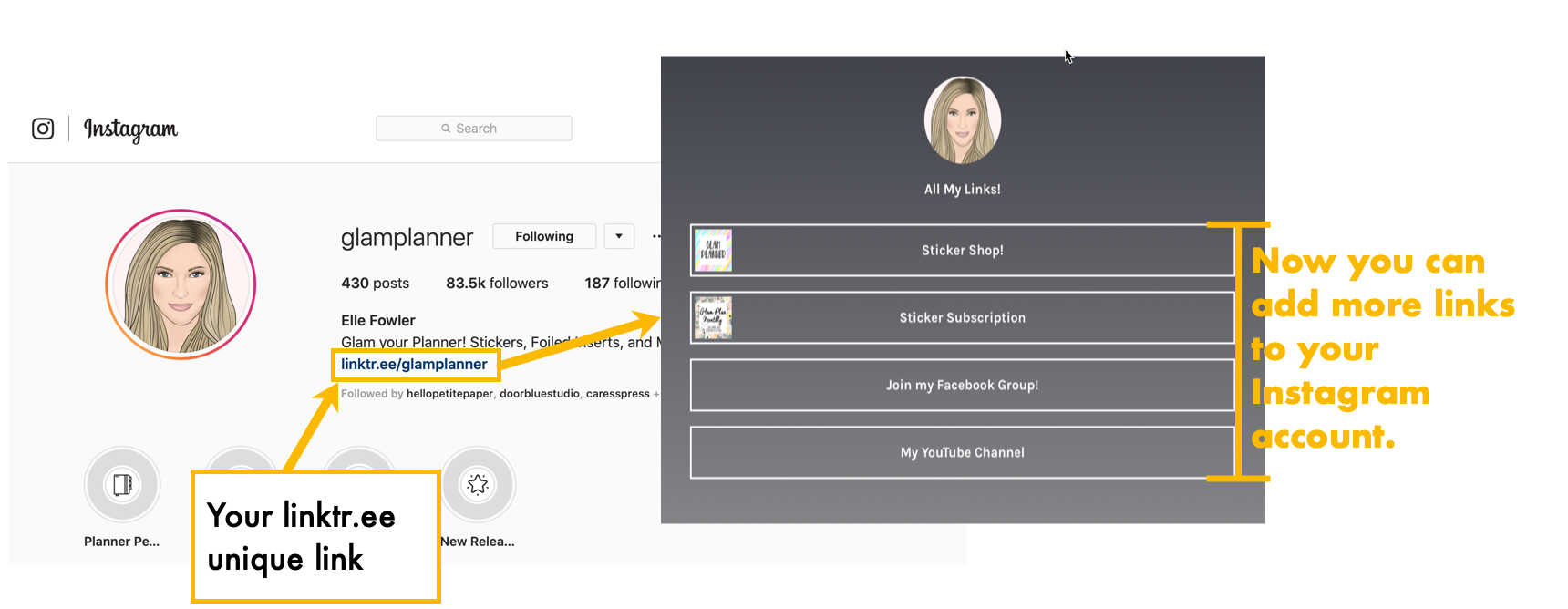Click the Following button
This screenshot has width=1568, height=609.
(x=544, y=236)
